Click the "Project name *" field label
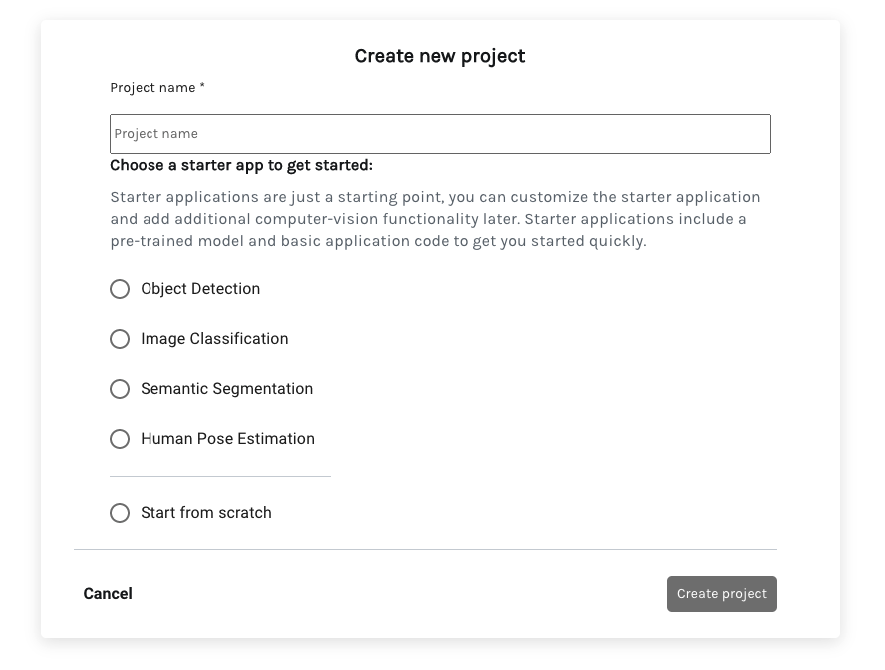This screenshot has height=670, width=885. tap(153, 88)
